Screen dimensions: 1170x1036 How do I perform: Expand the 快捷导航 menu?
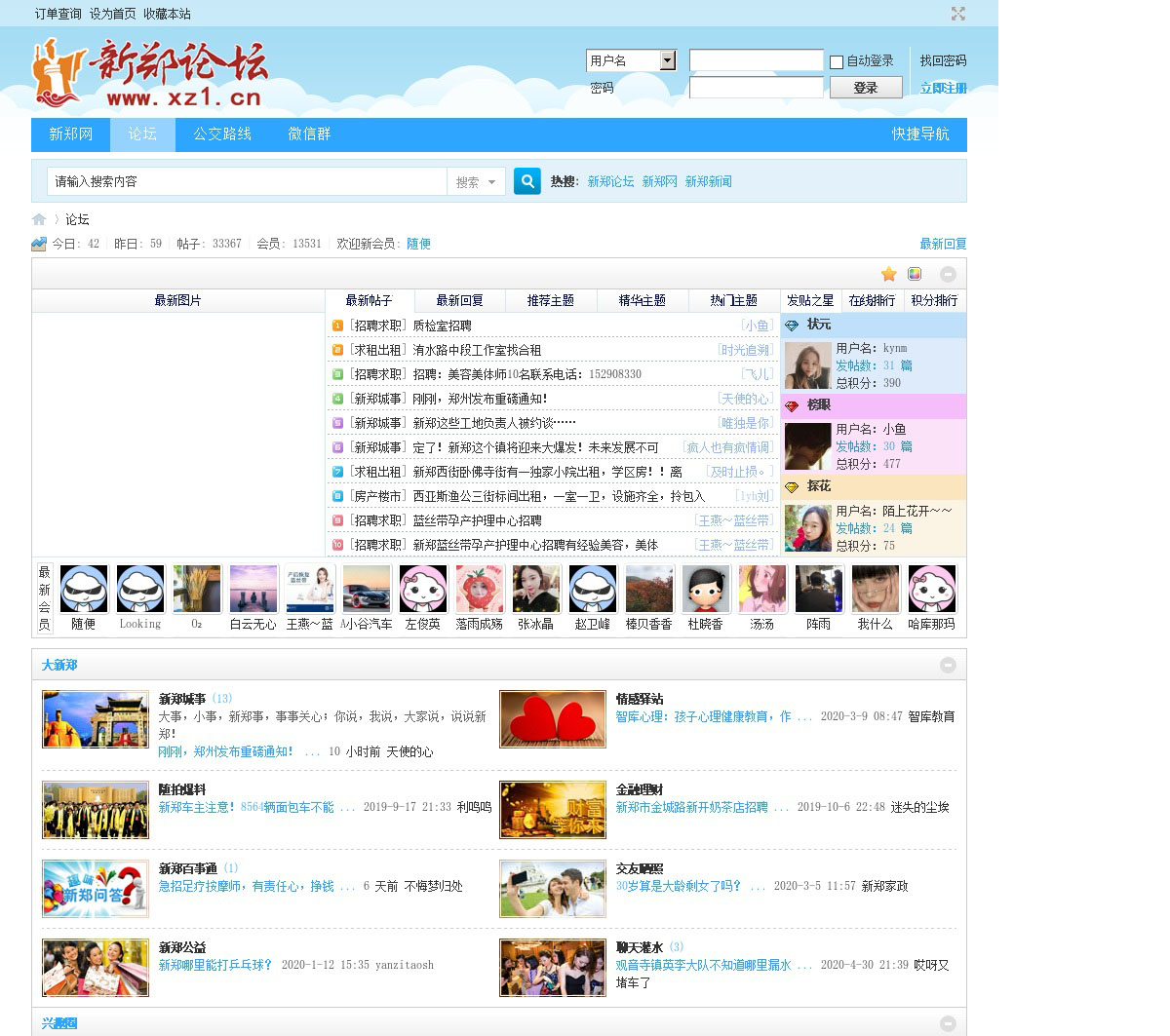(919, 134)
